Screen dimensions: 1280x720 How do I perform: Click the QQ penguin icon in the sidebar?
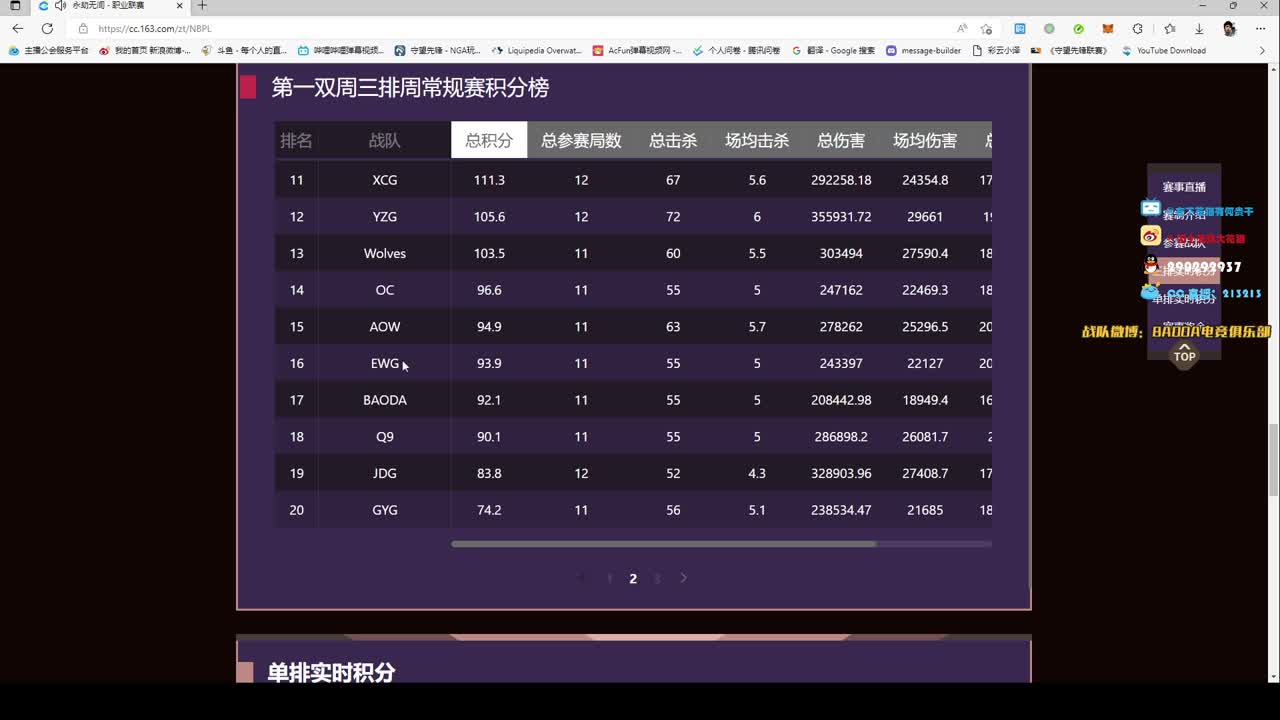[x=1150, y=264]
